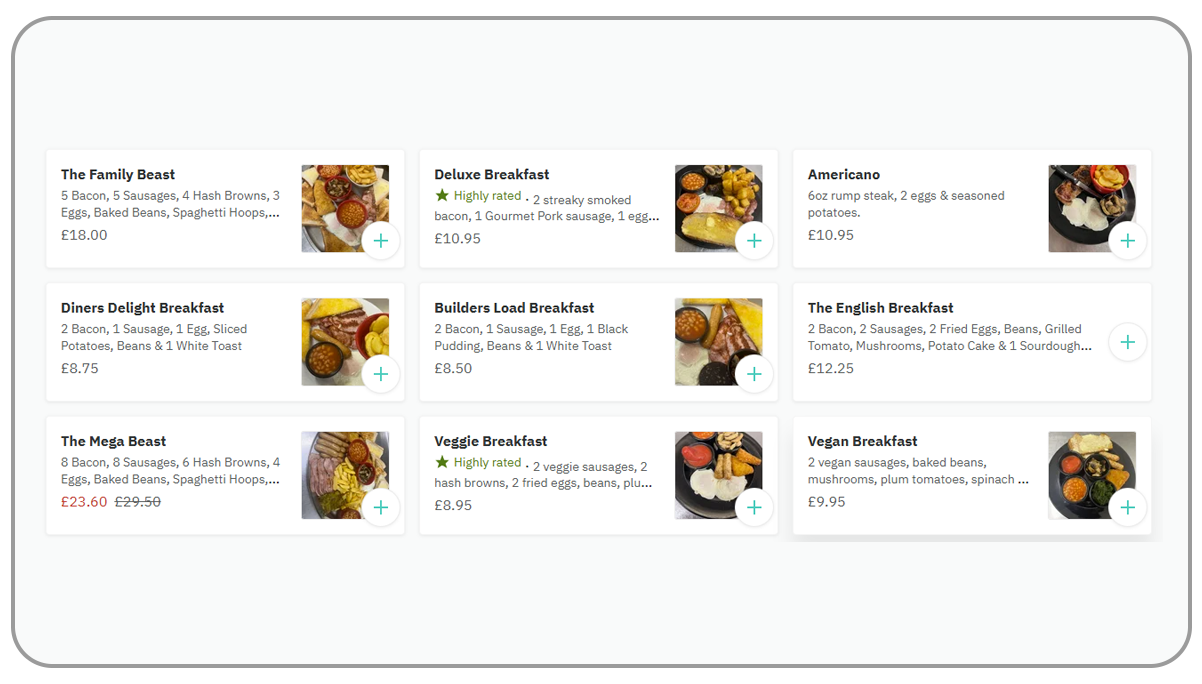Image resolution: width=1202 pixels, height=684 pixels.
Task: Add The Family Beast to basket
Action: pyautogui.click(x=380, y=241)
